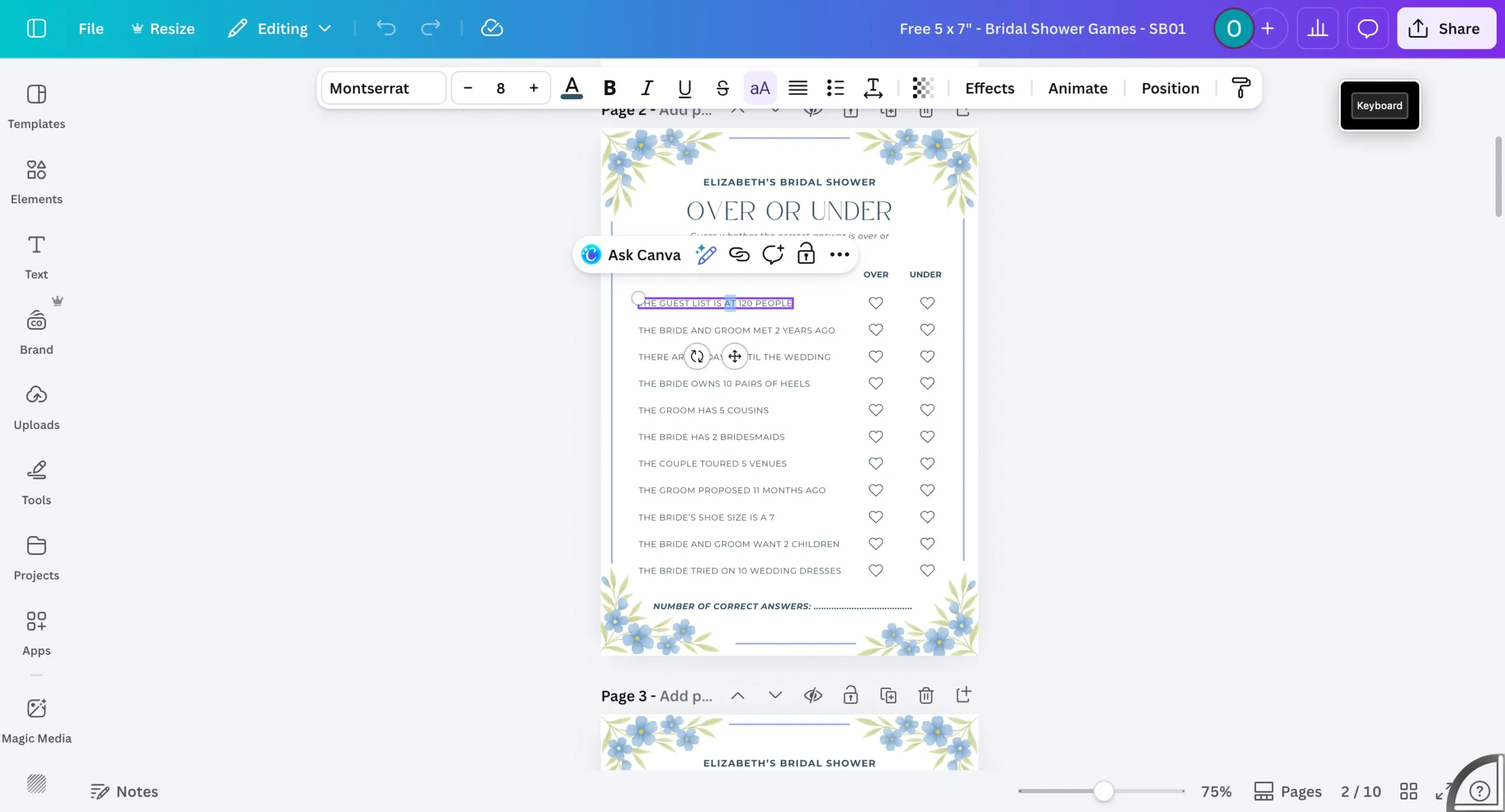Click the Magic Write pencil icon
The height and width of the screenshot is (812, 1505).
pos(705,254)
